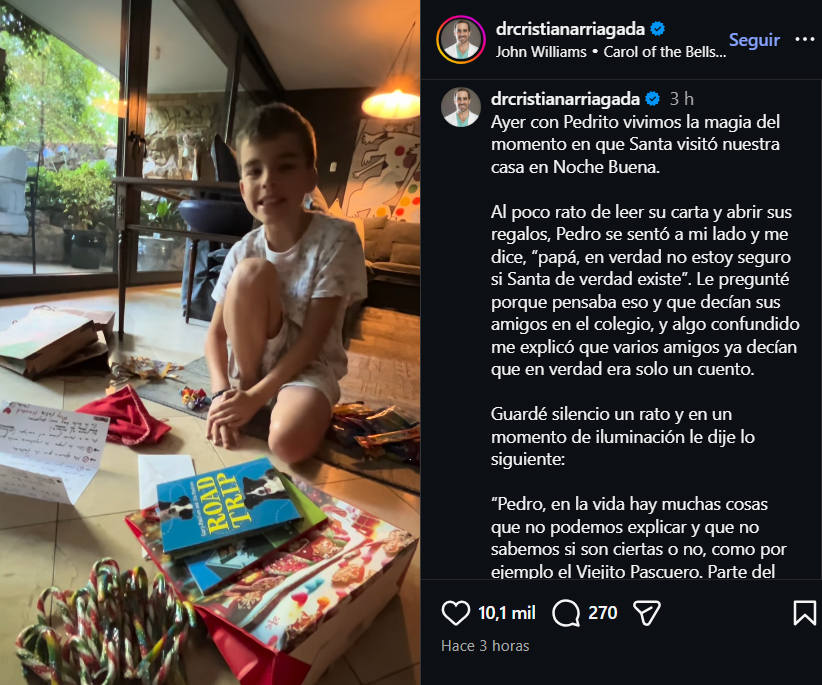The image size is (822, 685).
Task: Open the header profile picture story ring
Action: [461, 40]
